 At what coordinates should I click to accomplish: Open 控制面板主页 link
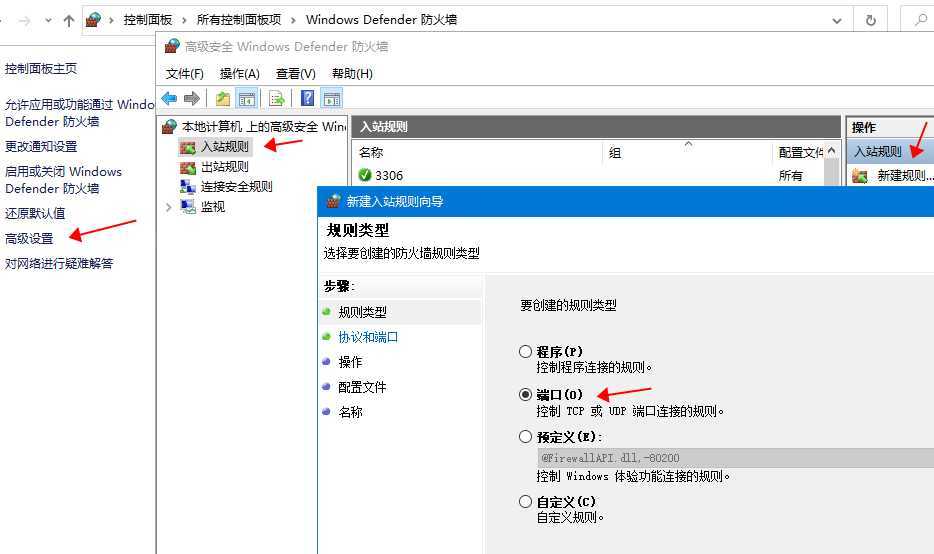[41, 69]
